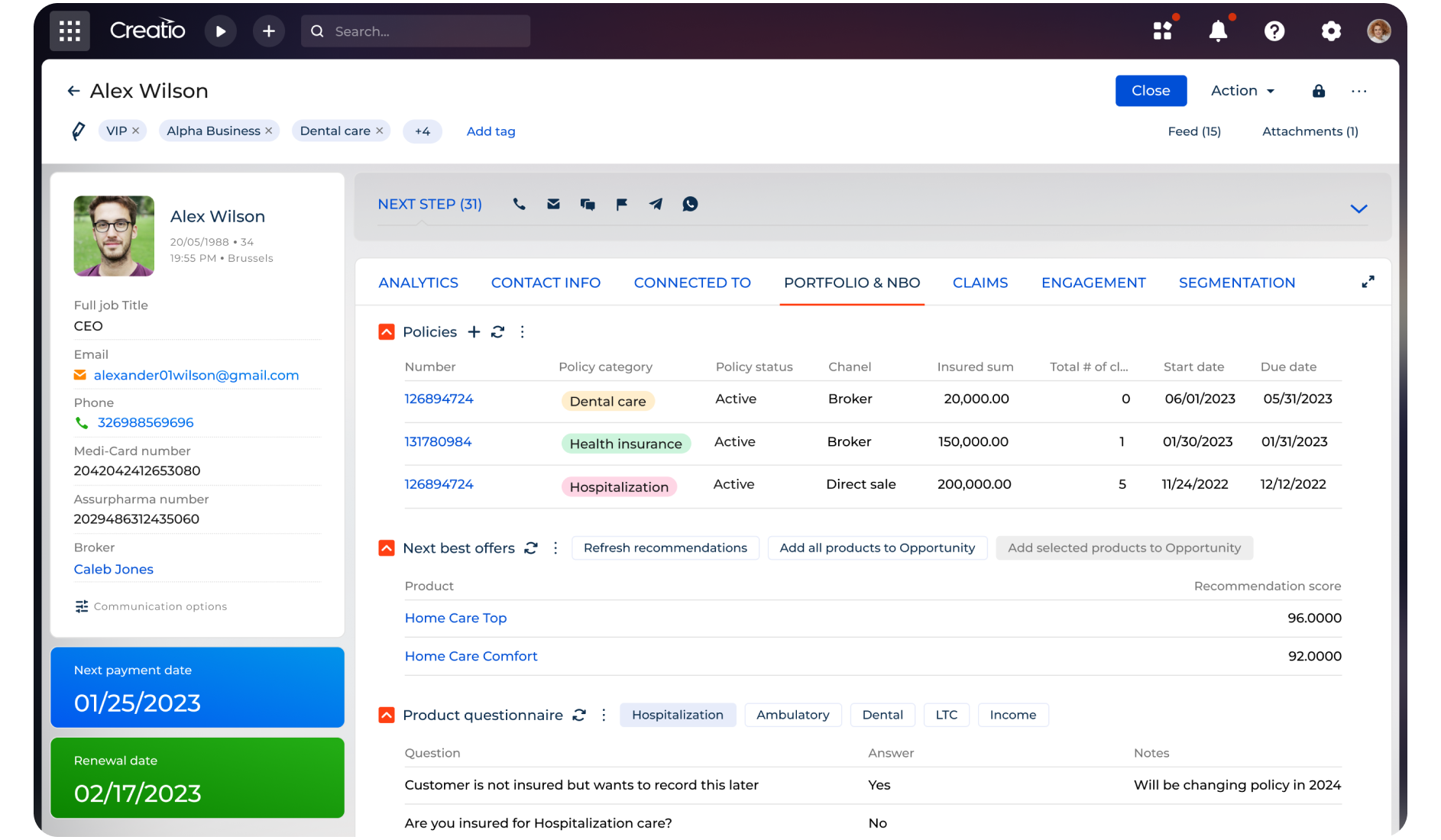Screen dimensions: 1441x840
Task: Click the Telegram paper plane icon
Action: (656, 204)
